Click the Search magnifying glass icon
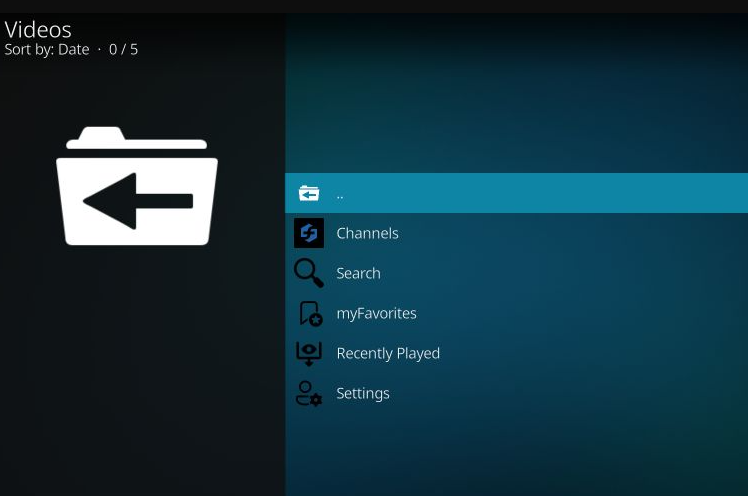The height and width of the screenshot is (496, 748). (309, 273)
